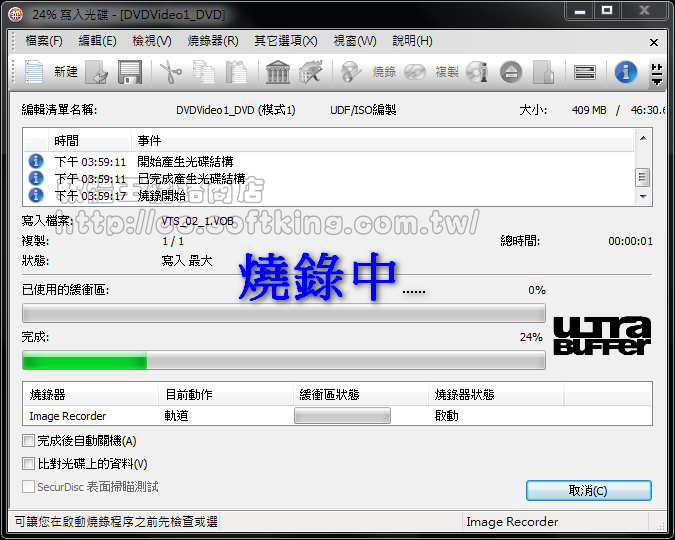Click the 事件 column header in log
This screenshot has height=540, width=675.
149,141
